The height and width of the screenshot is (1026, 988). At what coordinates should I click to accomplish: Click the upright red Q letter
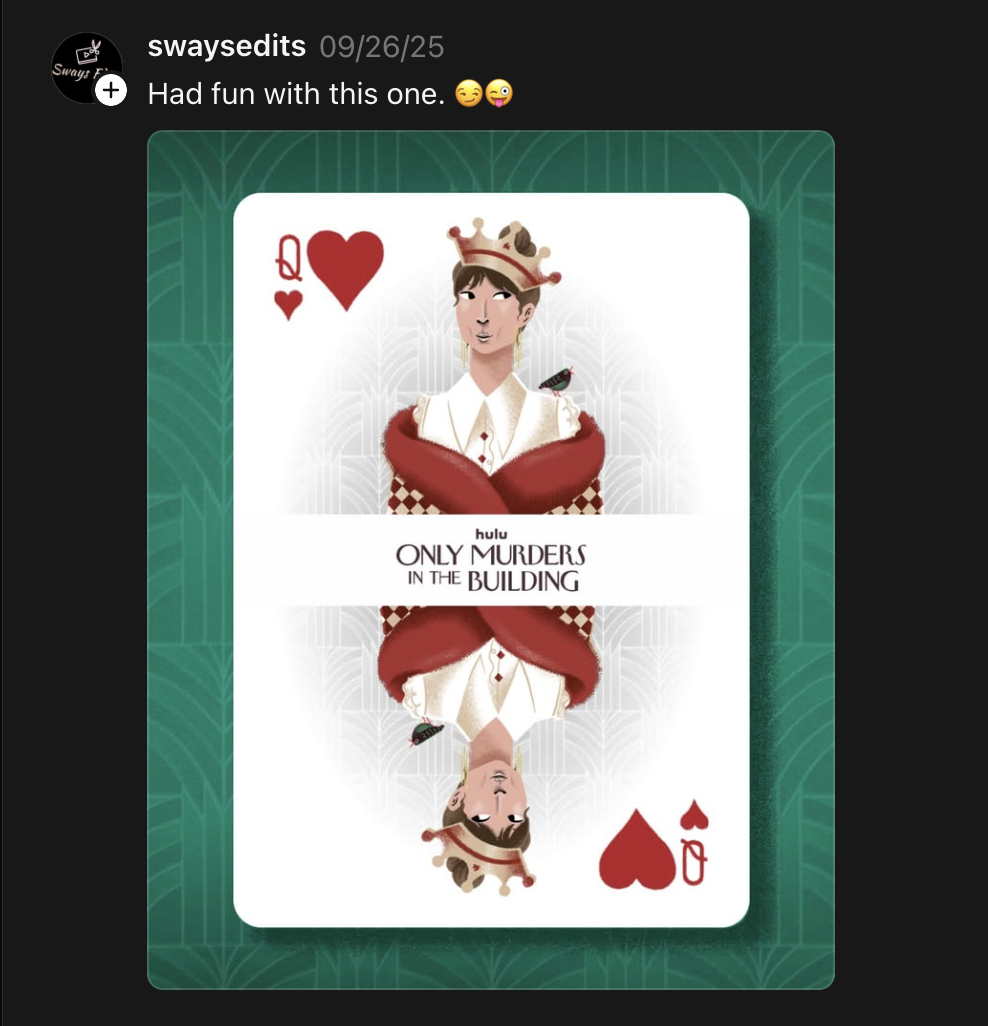click(x=289, y=258)
